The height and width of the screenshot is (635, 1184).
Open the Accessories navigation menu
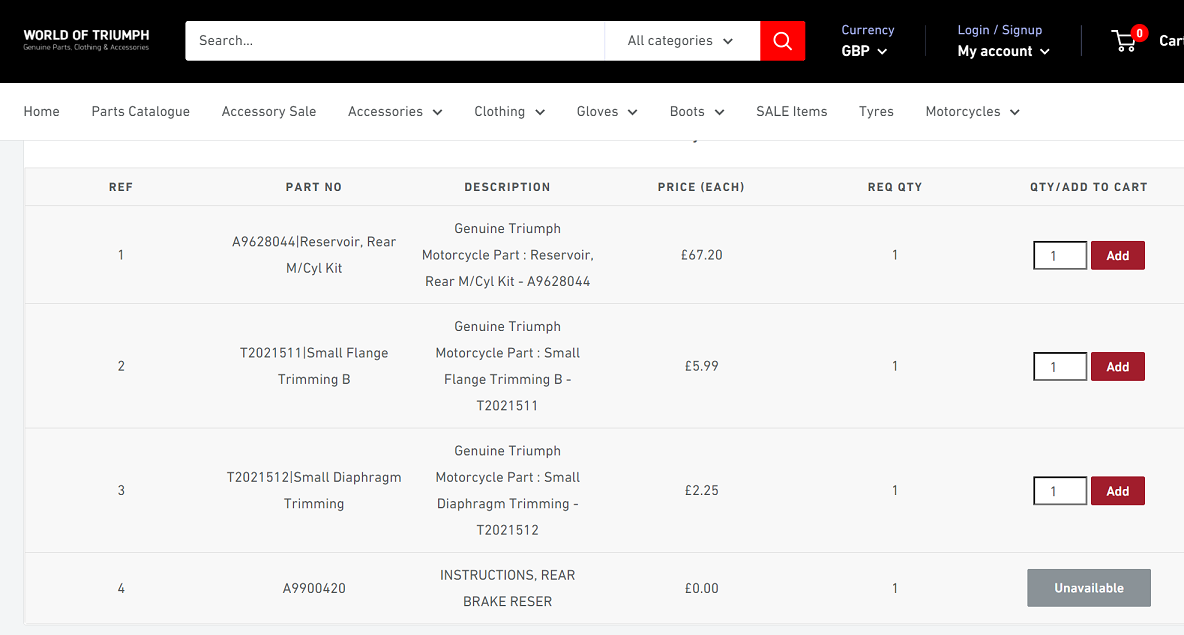(x=395, y=112)
